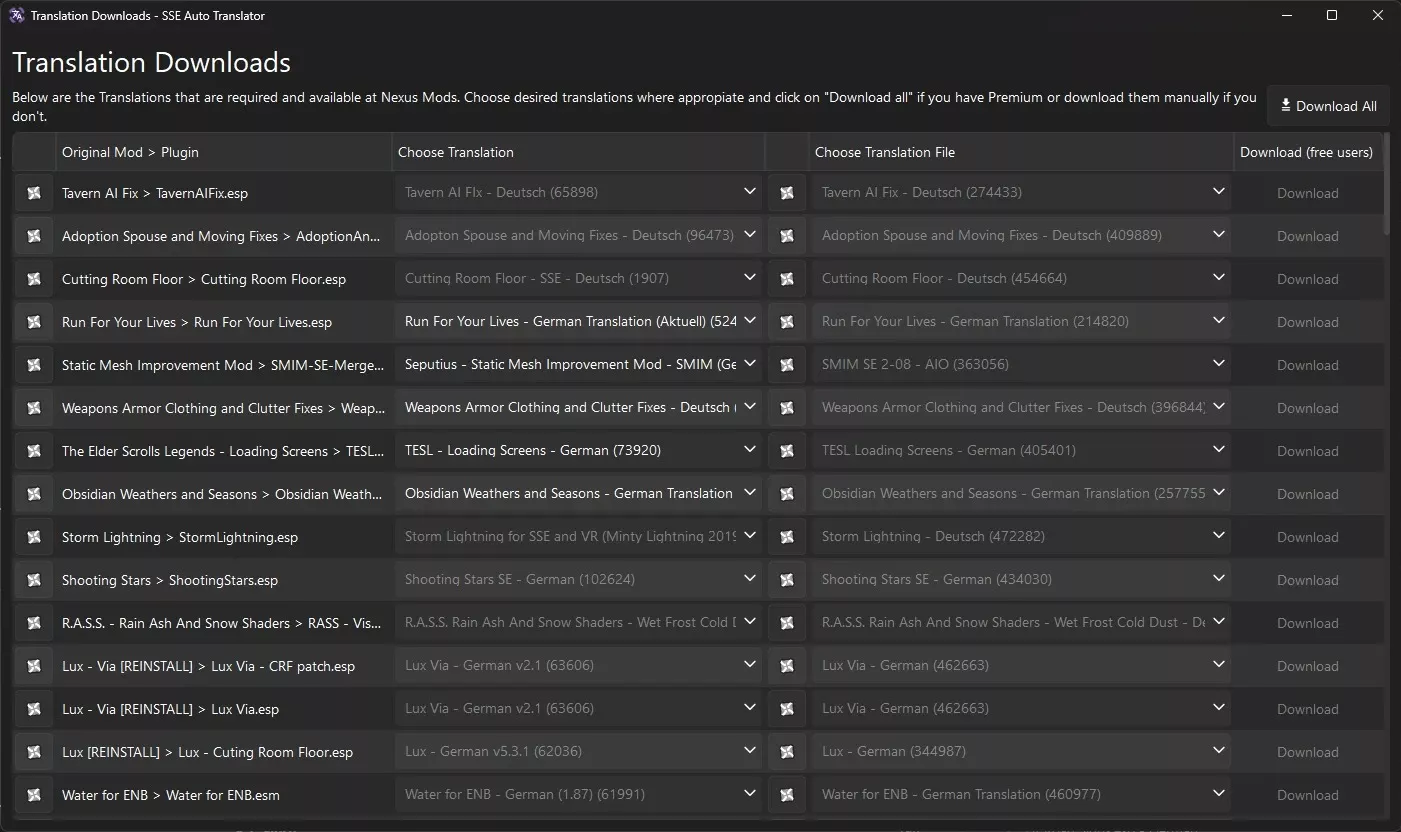Screen dimensions: 1401x832
Task: Select the Shooting Stars > ShootingStars.esp cell
Action: (223, 580)
